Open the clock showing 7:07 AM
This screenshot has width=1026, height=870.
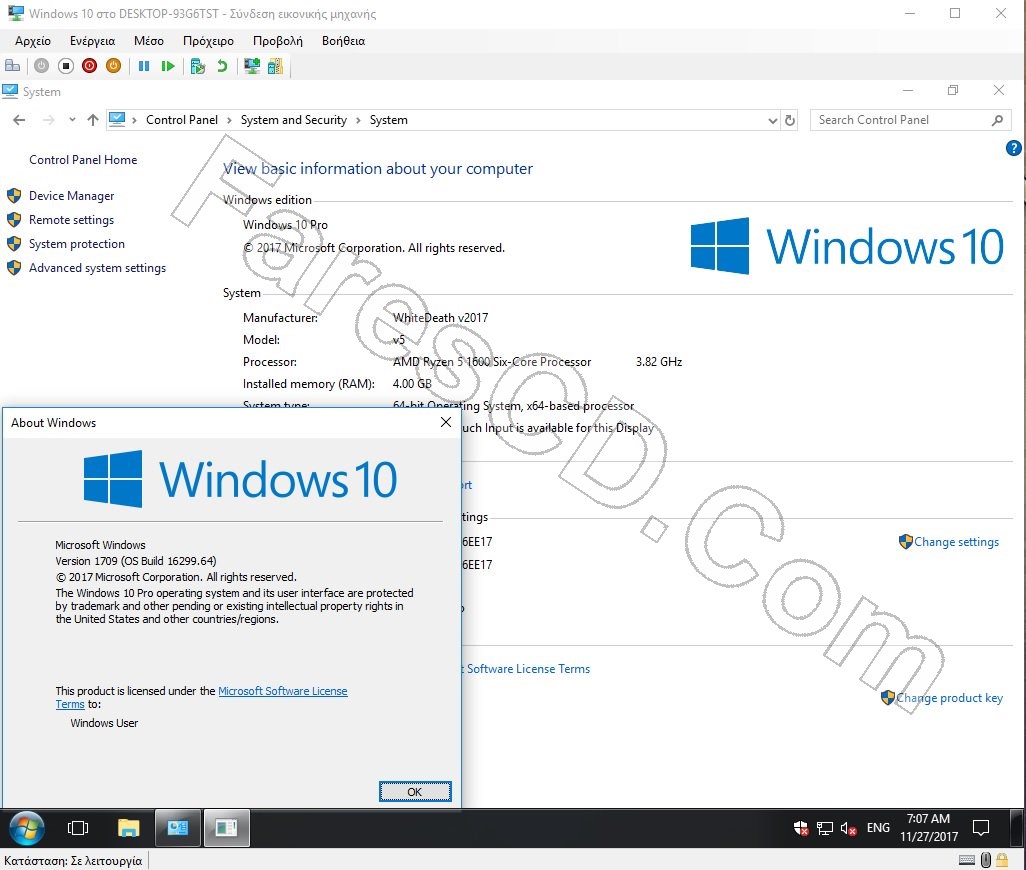tap(929, 827)
